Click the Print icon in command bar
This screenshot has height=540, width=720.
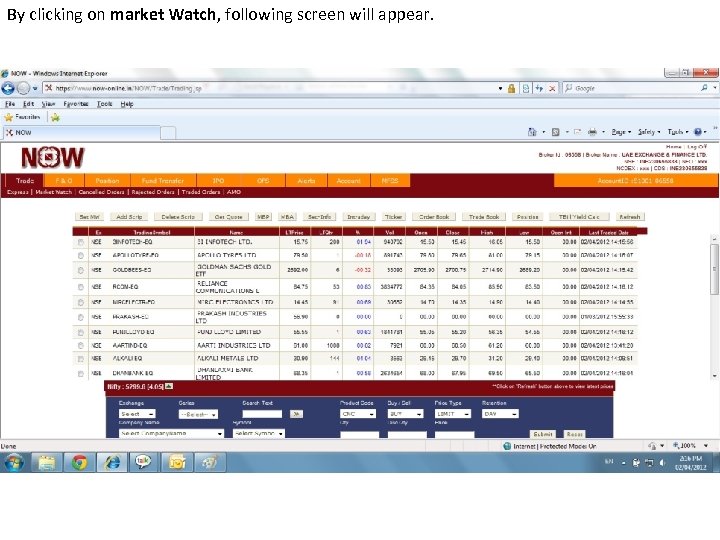[592, 132]
